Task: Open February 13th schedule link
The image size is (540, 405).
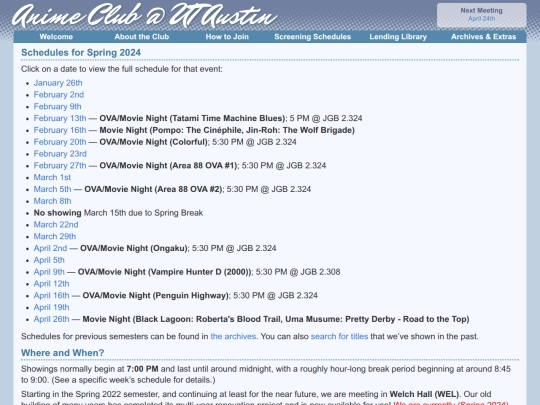Action: 60,118
